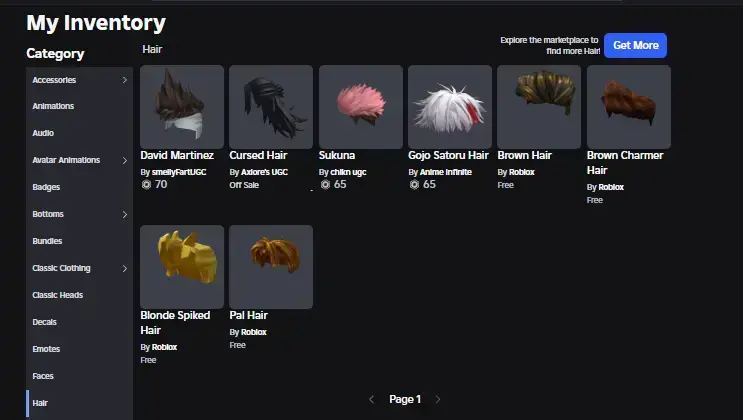Viewport: 743px width, 420px height.
Task: Open the Anime Infinite creator link
Action: 446,172
